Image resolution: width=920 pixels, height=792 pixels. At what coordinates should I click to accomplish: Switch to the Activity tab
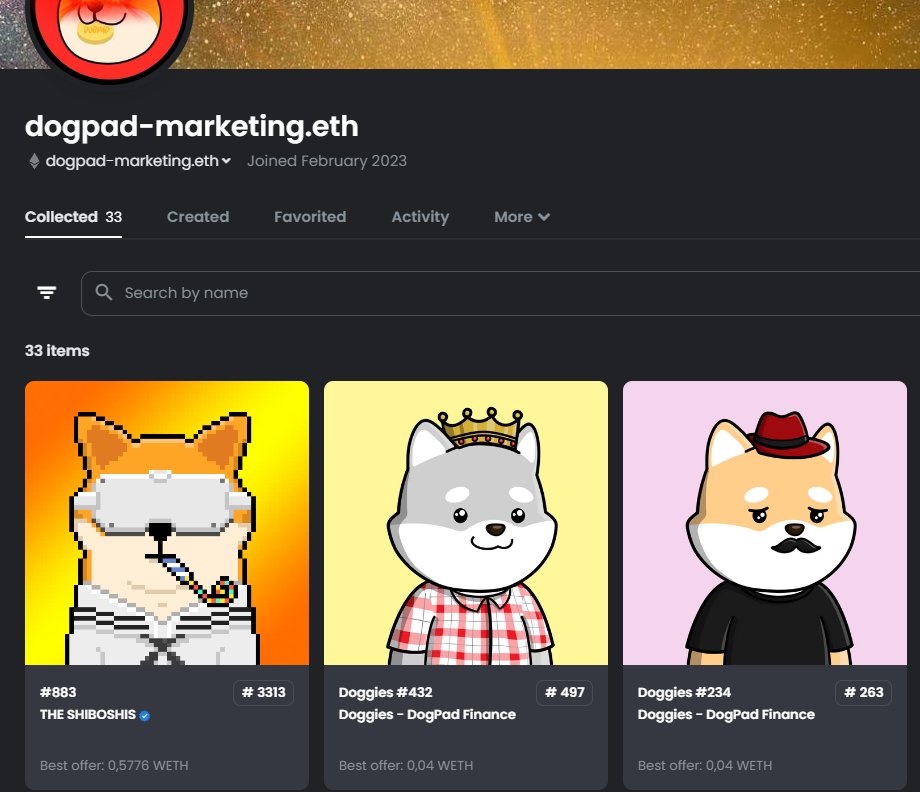tap(420, 217)
